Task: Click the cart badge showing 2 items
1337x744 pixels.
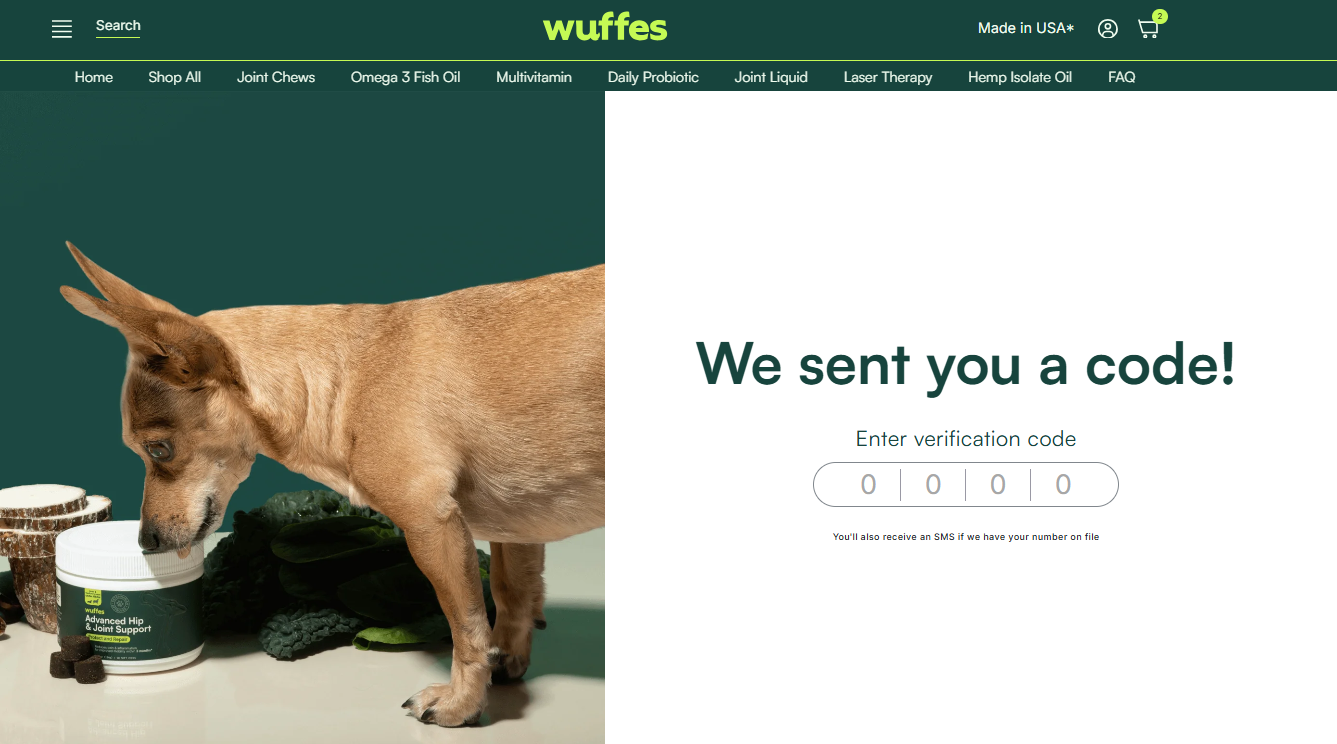Action: [x=1160, y=16]
